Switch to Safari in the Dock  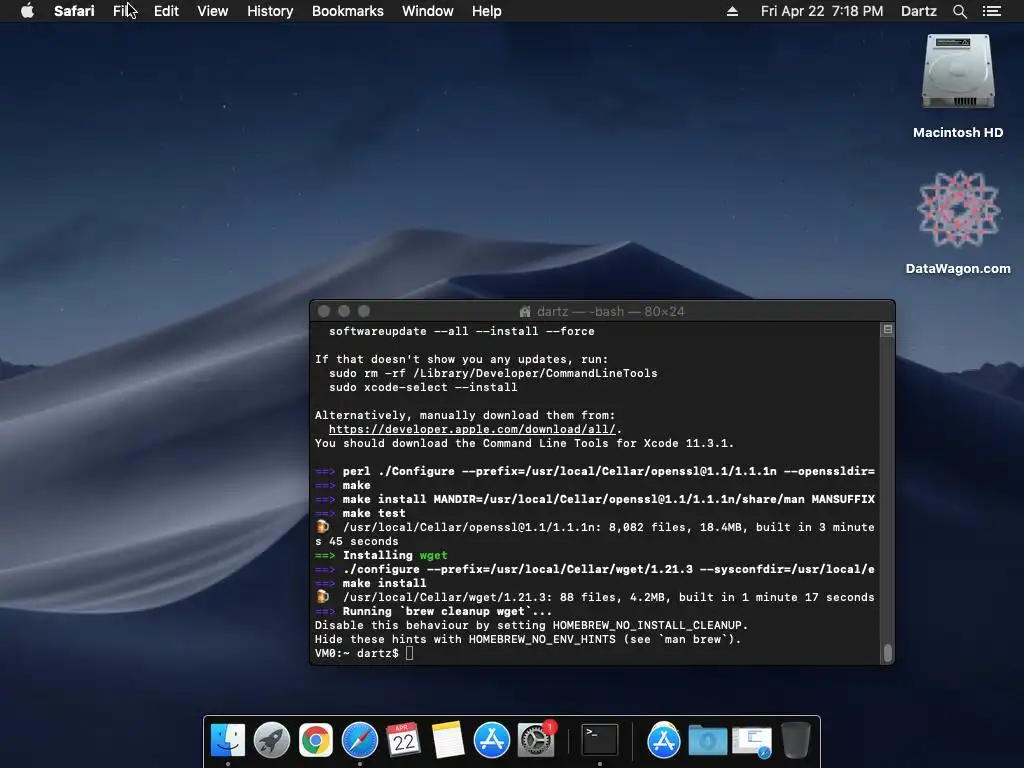pos(360,741)
